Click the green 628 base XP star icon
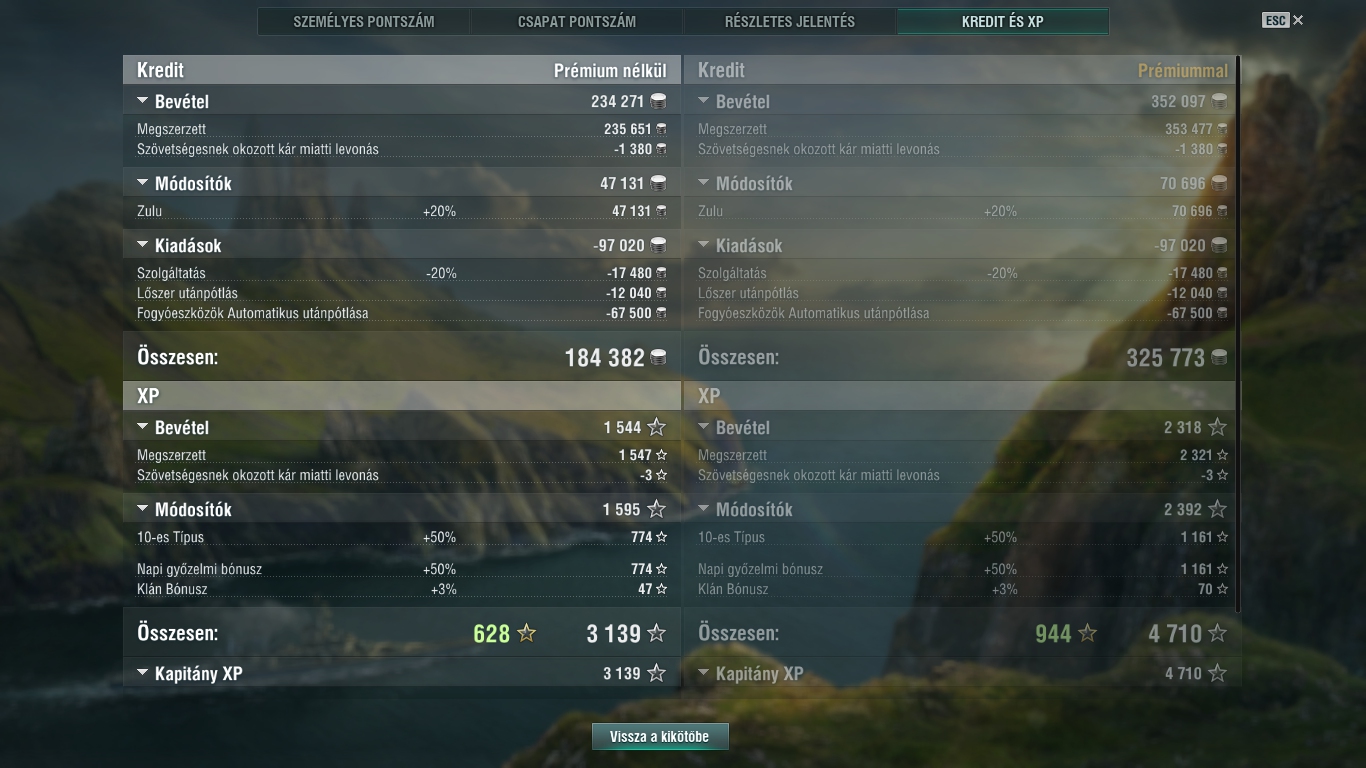 click(526, 633)
